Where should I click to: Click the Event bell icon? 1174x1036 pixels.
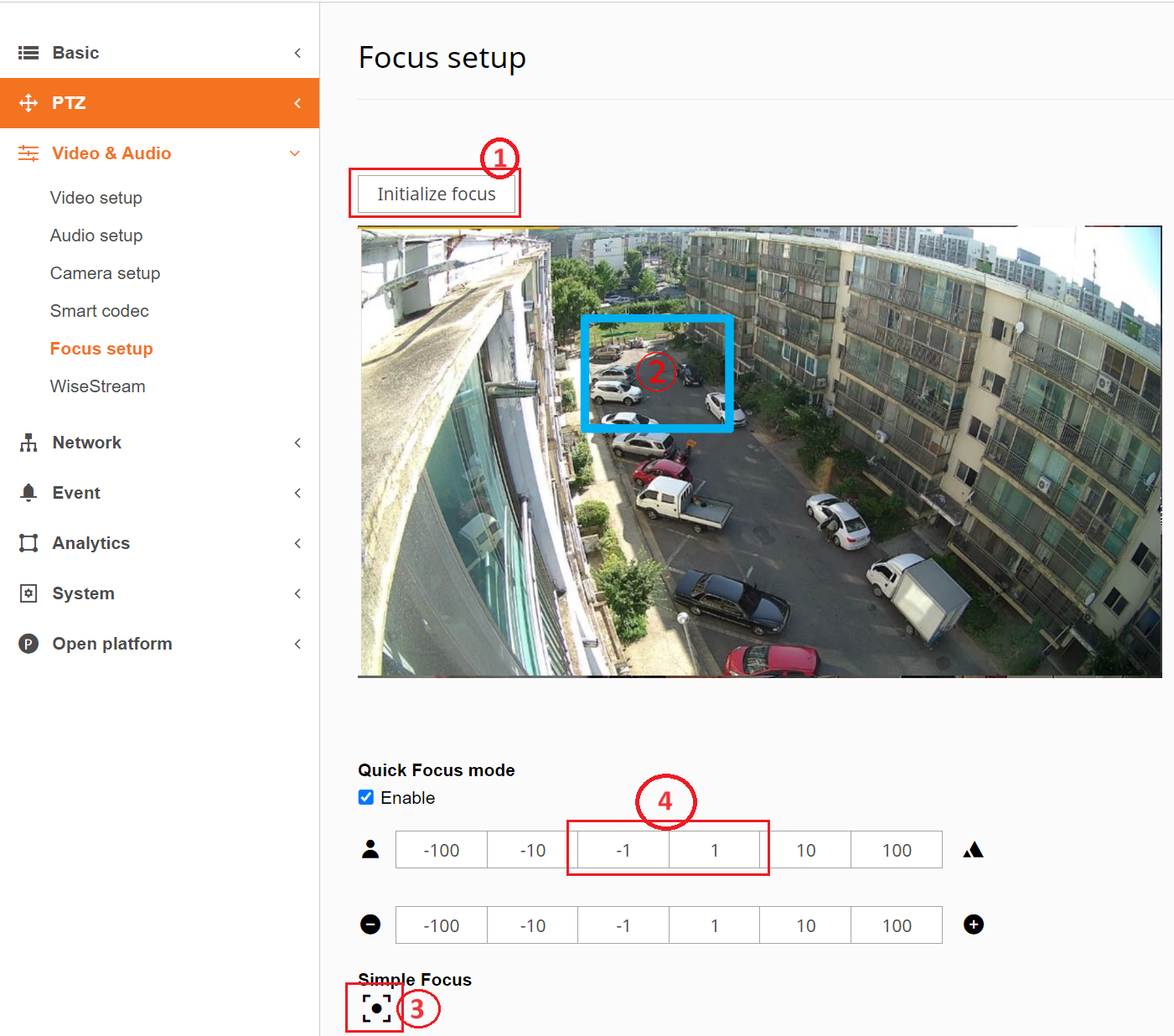(x=28, y=493)
